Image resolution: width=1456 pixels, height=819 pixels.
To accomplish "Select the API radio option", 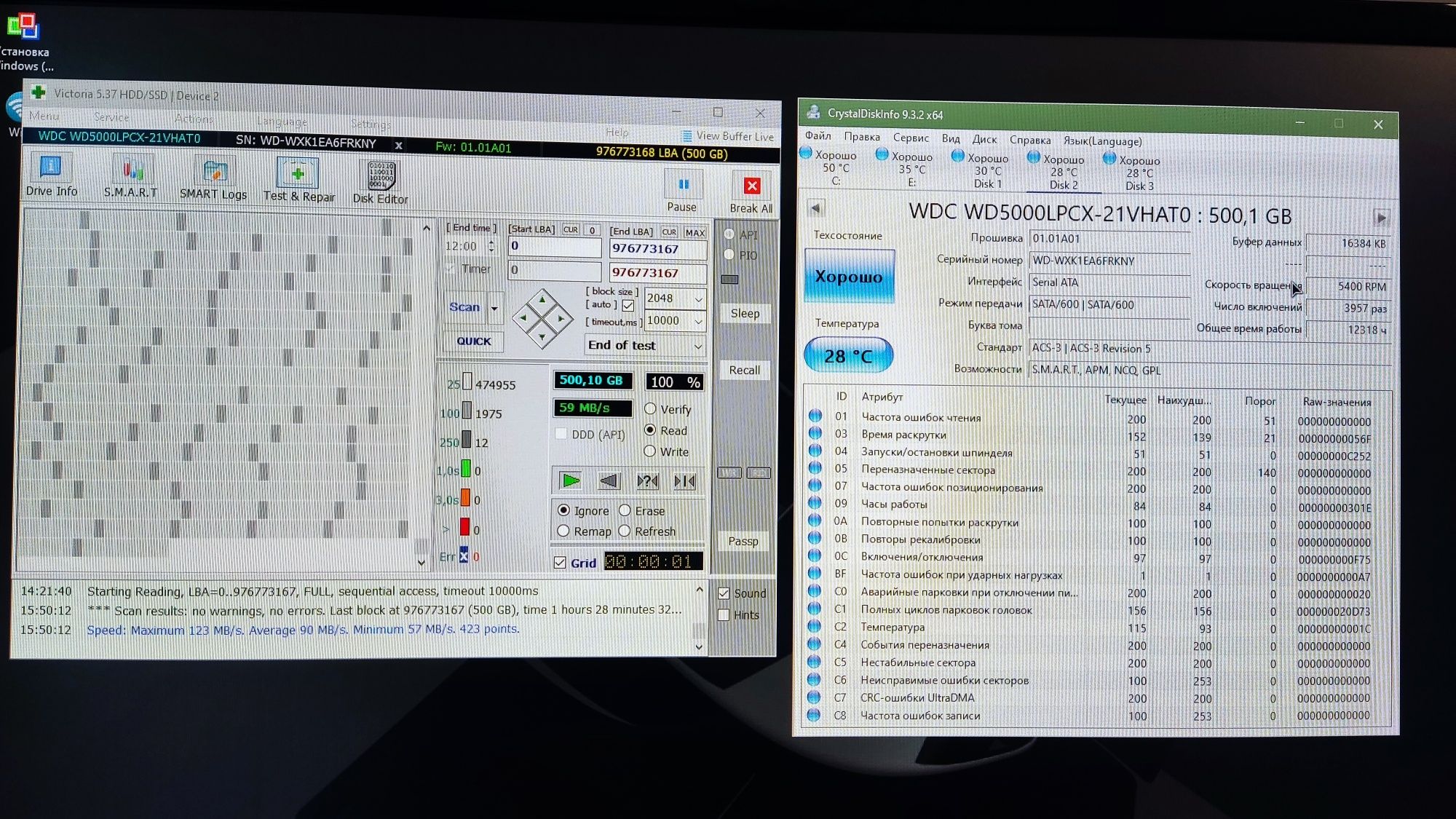I will (x=729, y=234).
